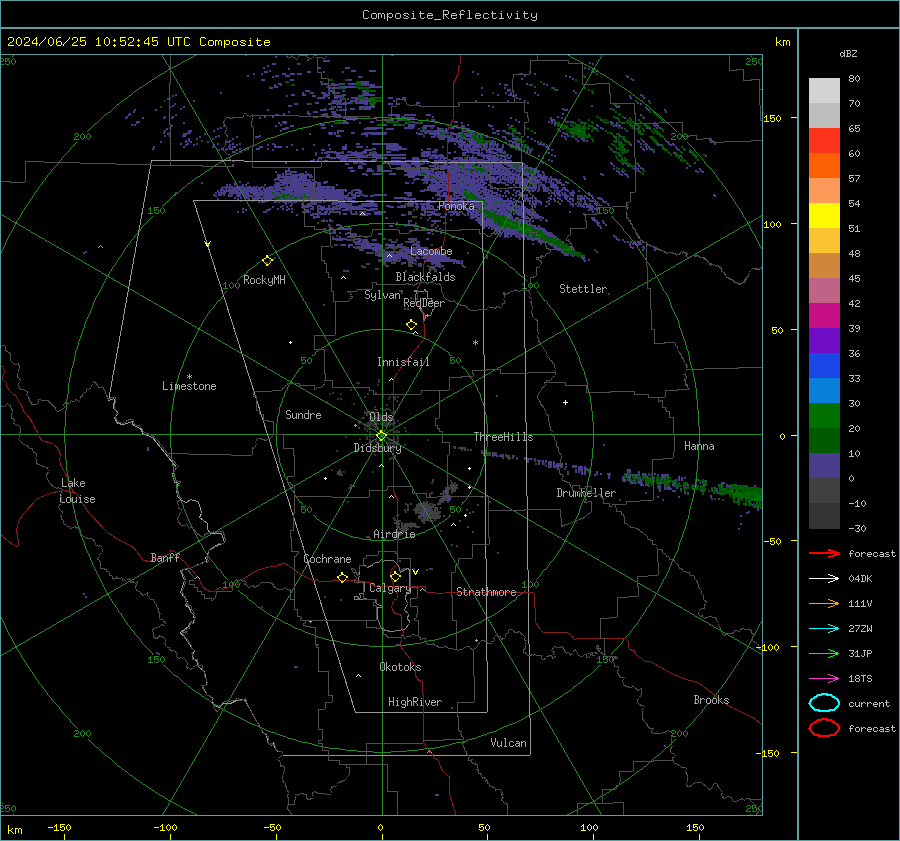This screenshot has height=841, width=900.
Task: Click the dBZ legend heading
Action: click(x=848, y=53)
